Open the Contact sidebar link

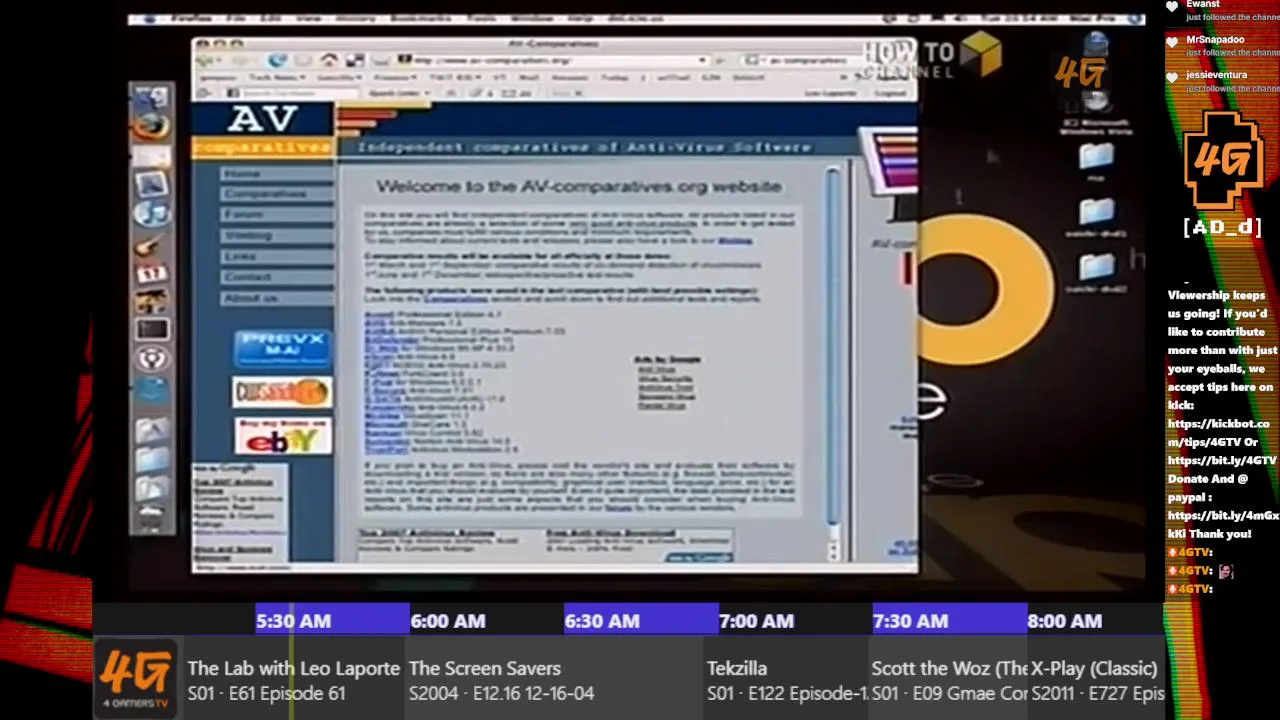(277, 277)
